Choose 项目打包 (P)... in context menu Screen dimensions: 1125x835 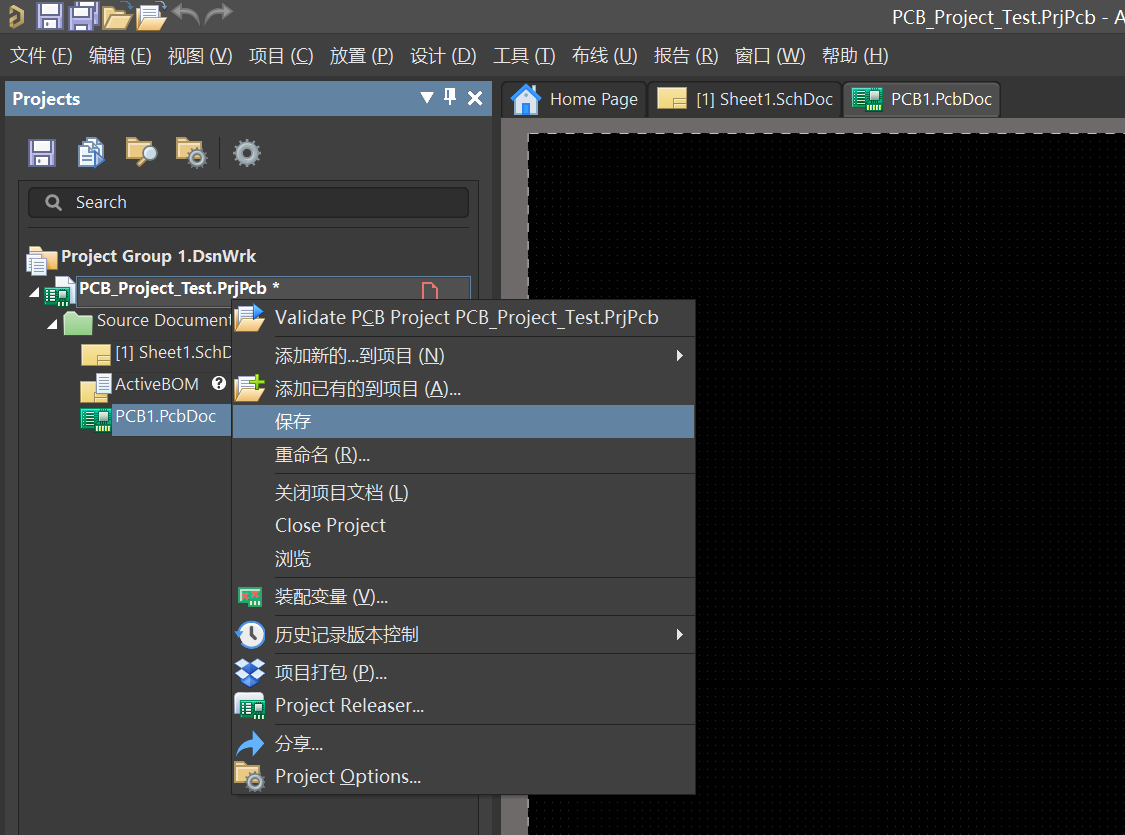463,672
